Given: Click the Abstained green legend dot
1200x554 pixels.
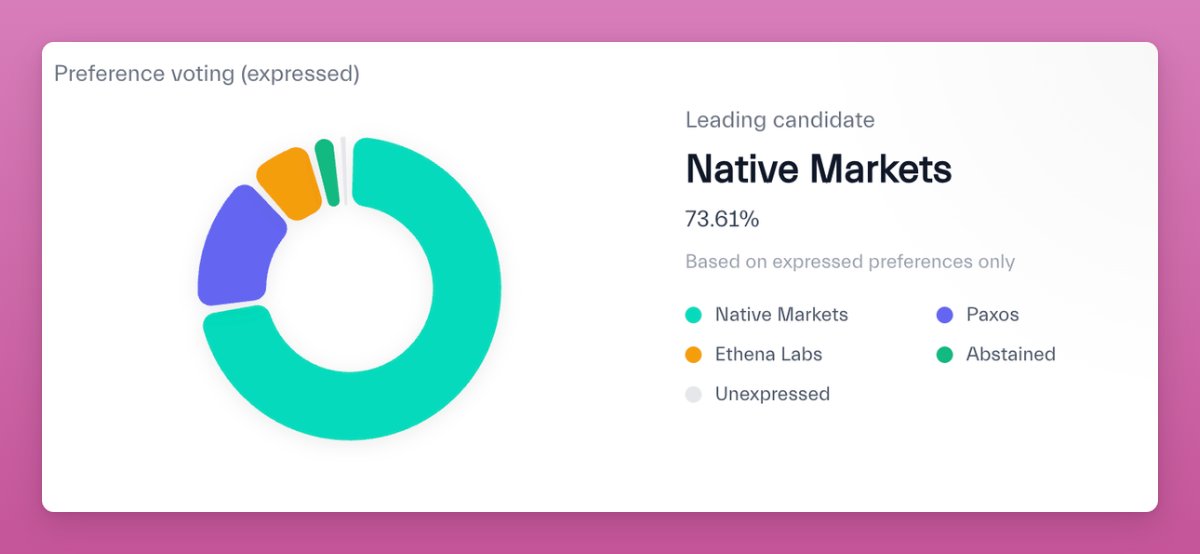Looking at the screenshot, I should tap(944, 355).
